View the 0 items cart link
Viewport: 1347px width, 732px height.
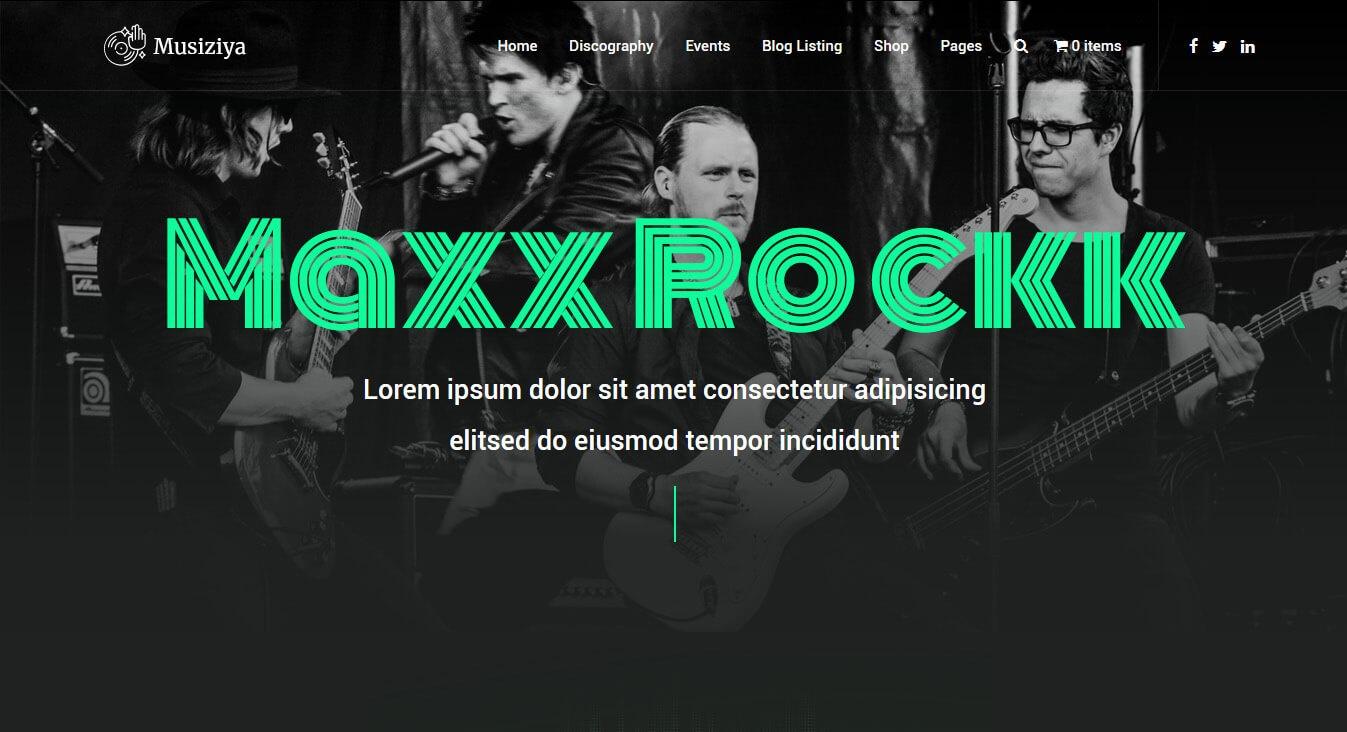(1088, 46)
